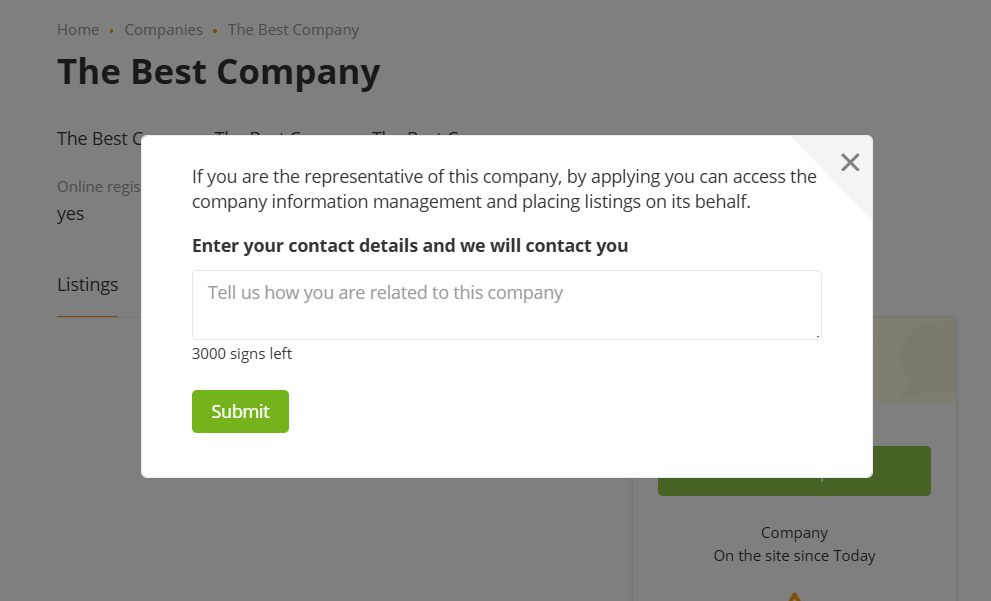This screenshot has height=601, width=991.
Task: Click the textarea resize handle corner
Action: click(817, 335)
